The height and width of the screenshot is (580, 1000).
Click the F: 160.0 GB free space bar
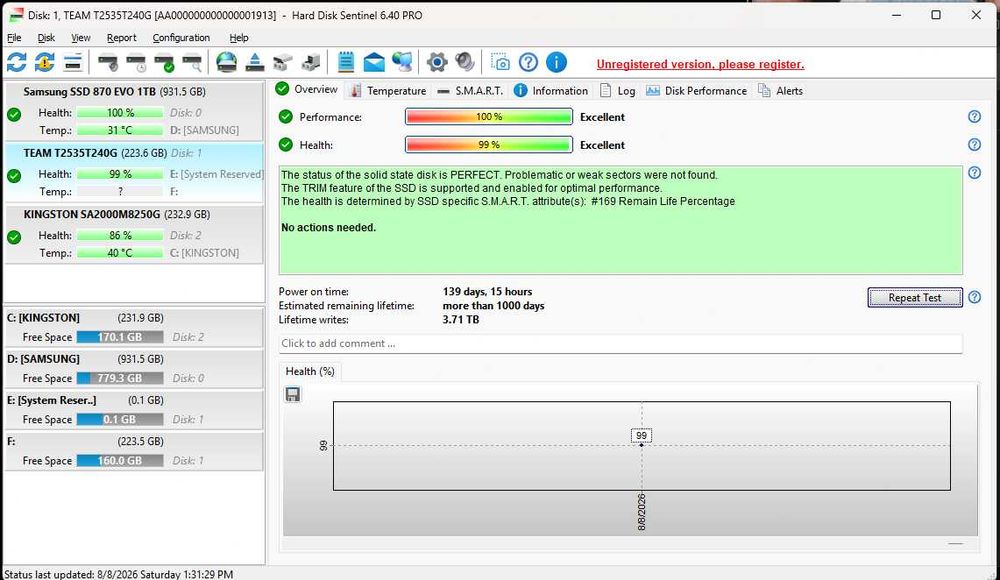(x=120, y=461)
